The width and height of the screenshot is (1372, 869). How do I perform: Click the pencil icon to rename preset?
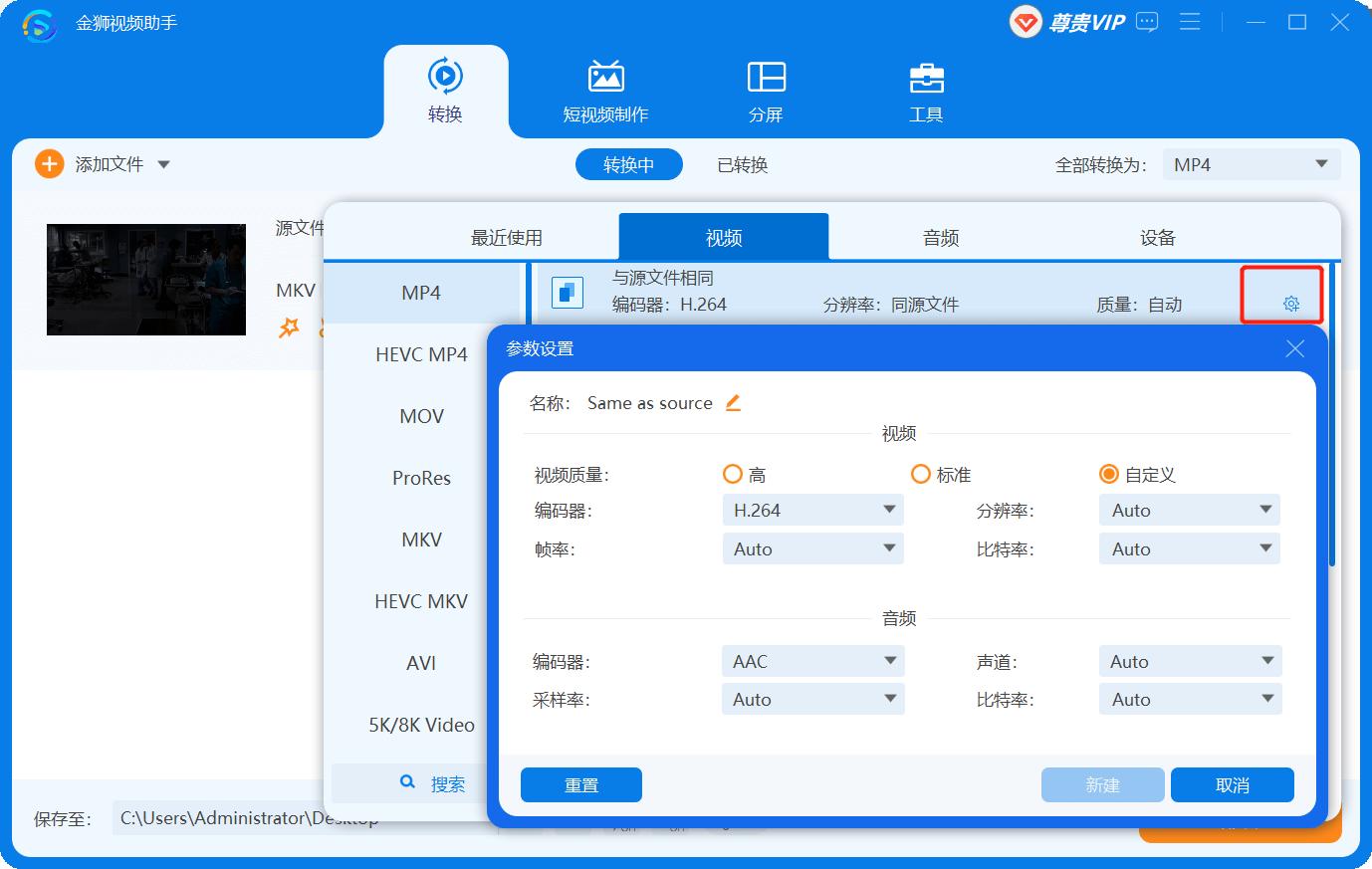coord(733,403)
